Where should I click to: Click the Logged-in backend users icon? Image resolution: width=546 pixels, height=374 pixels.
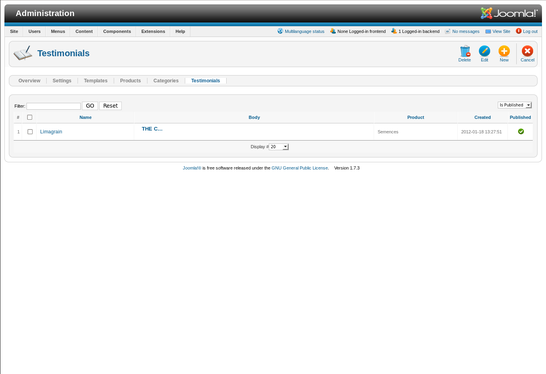click(x=394, y=31)
